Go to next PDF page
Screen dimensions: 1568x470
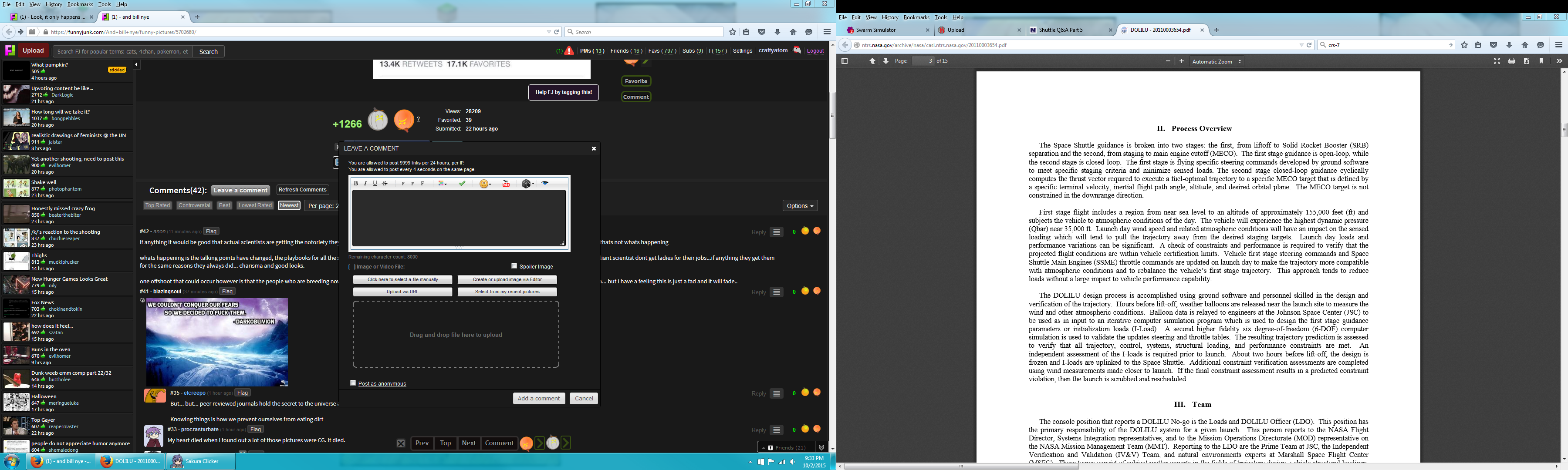tap(885, 61)
